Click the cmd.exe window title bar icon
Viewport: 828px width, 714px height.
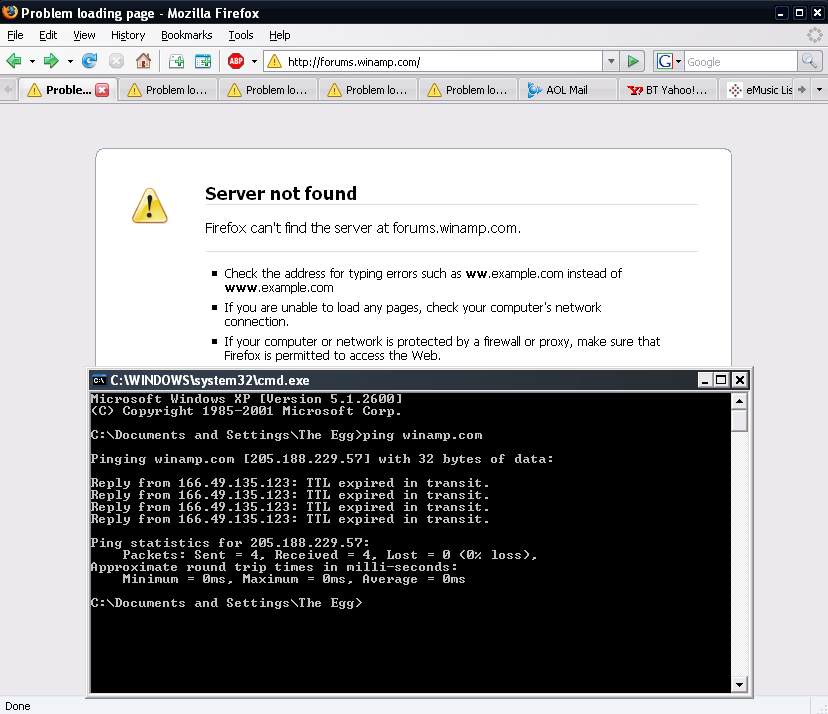coord(99,380)
